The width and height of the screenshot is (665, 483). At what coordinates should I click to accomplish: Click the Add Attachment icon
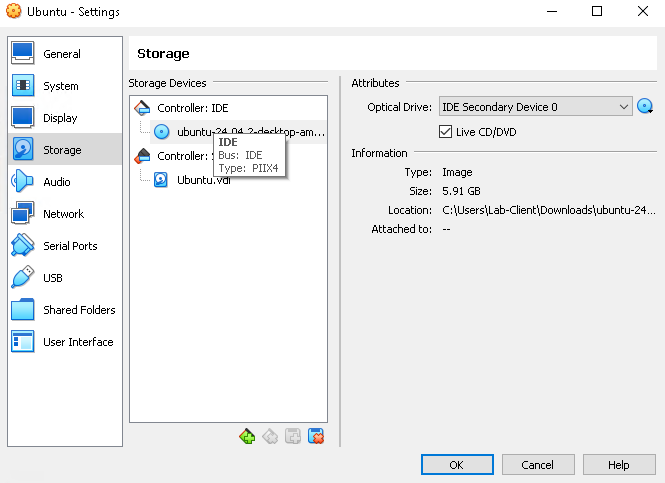[x=293, y=436]
